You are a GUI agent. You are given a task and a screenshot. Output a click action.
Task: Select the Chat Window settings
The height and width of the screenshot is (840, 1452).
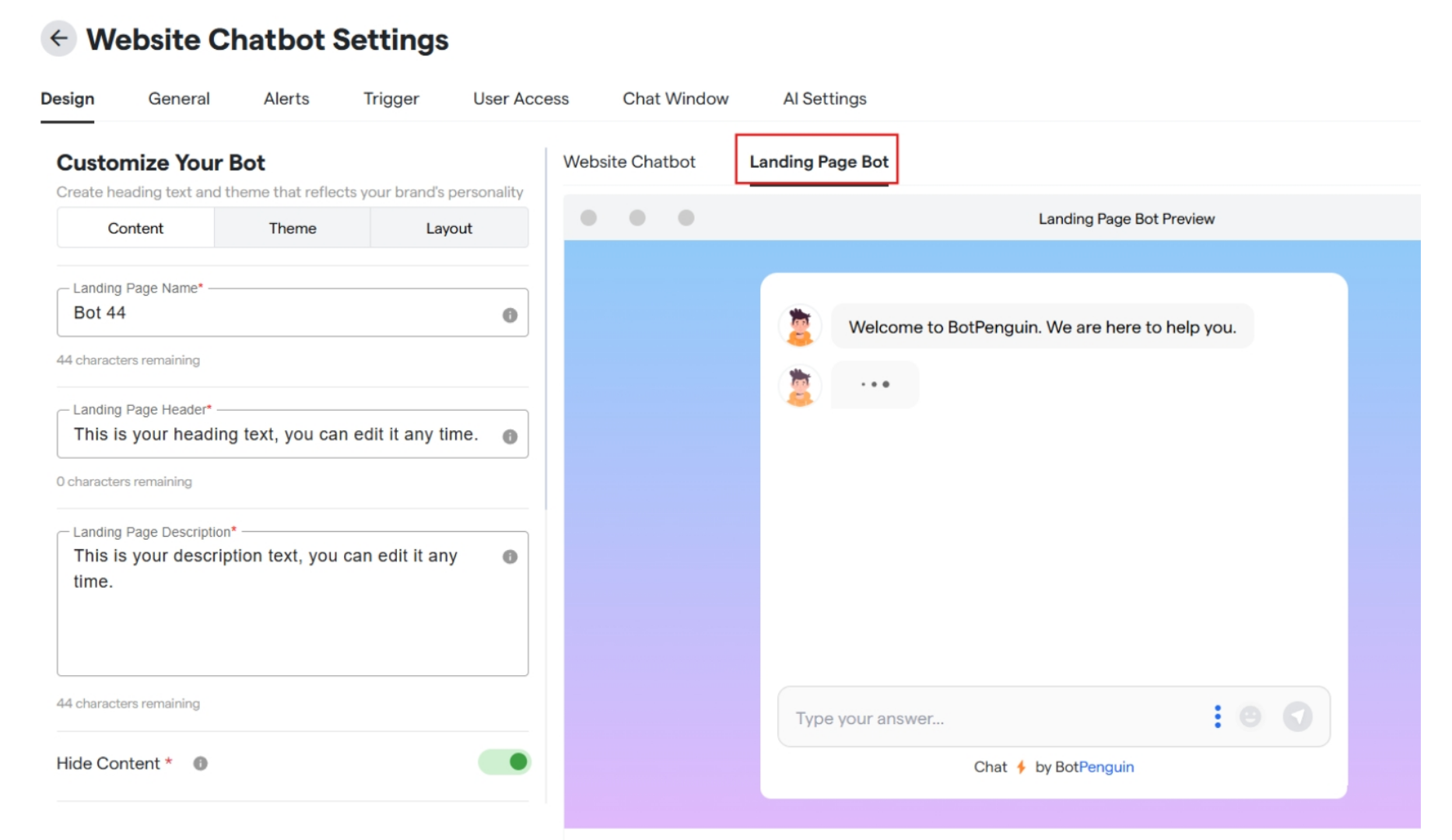click(675, 99)
